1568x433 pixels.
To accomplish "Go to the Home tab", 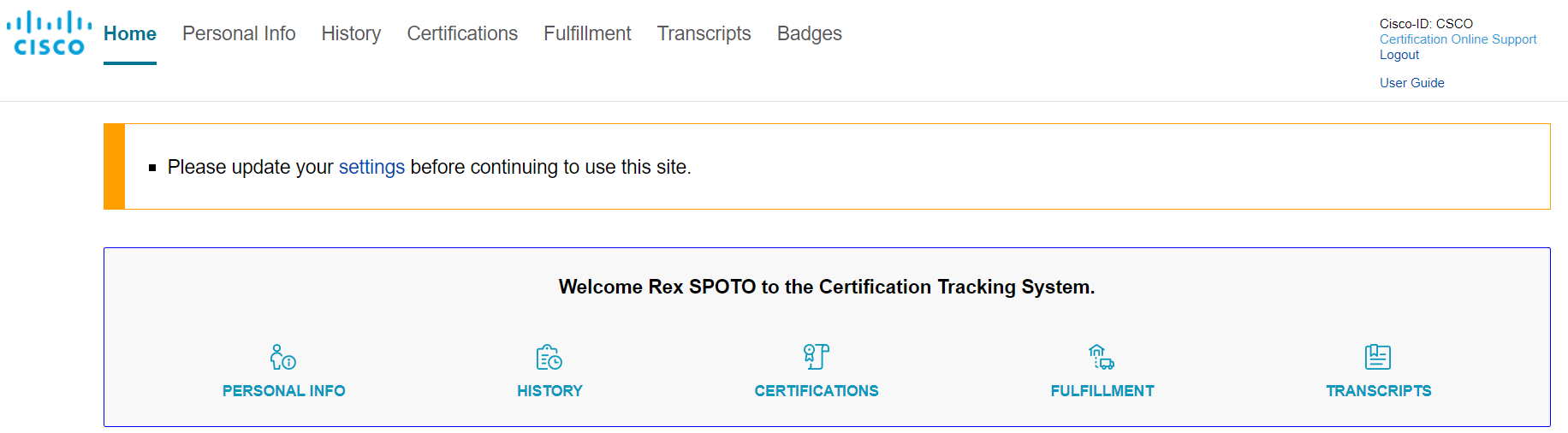I will tap(130, 33).
